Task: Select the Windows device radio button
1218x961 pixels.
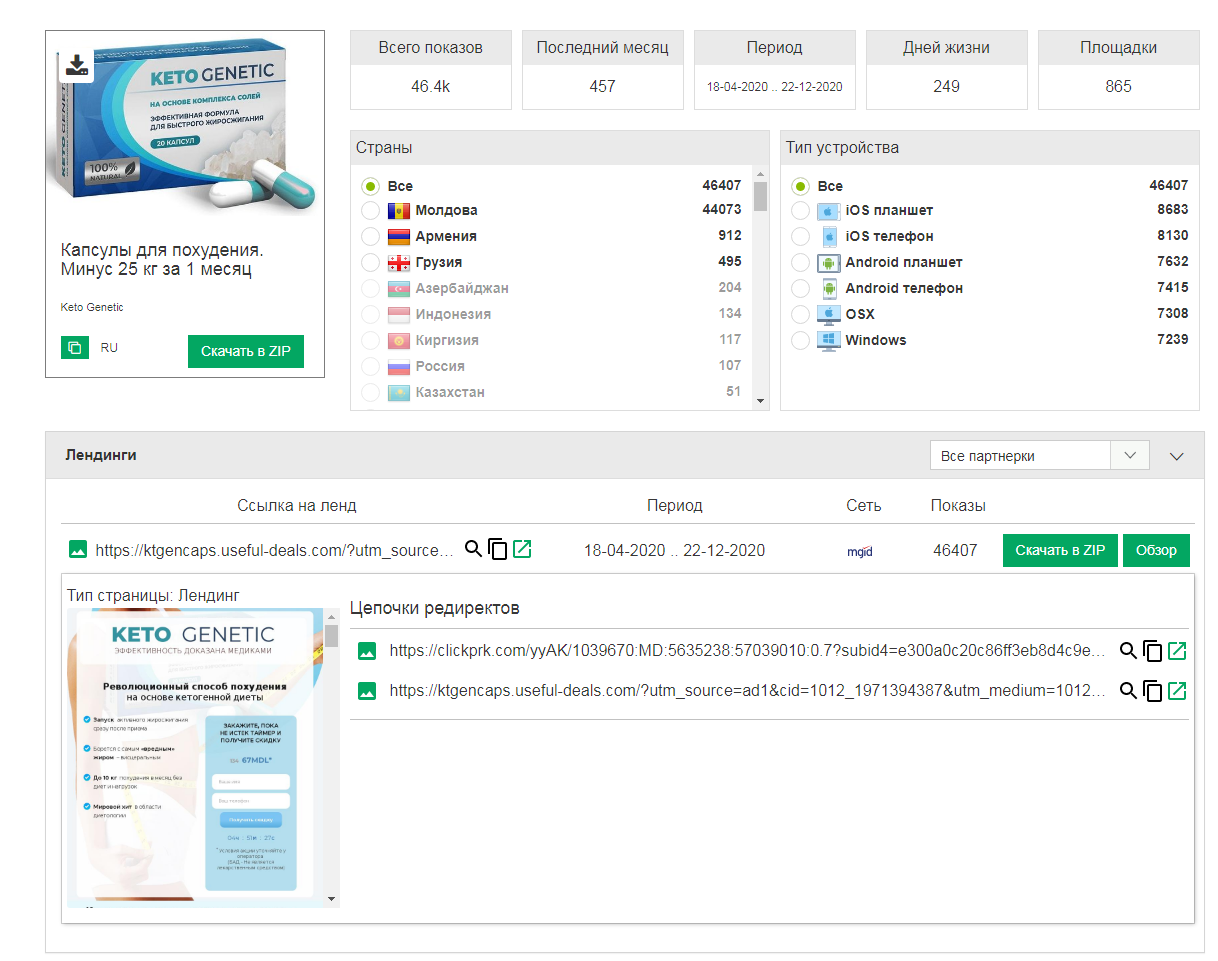Action: [800, 340]
